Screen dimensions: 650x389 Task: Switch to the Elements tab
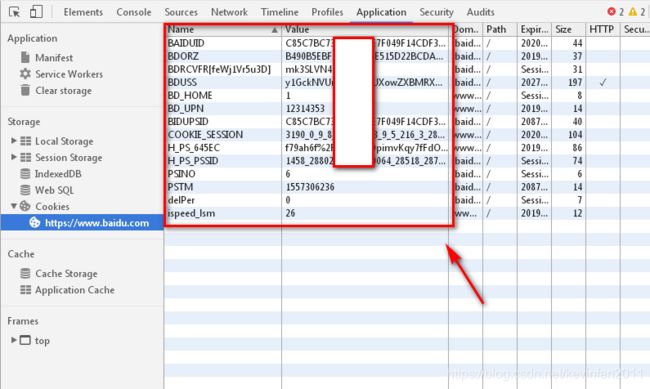(83, 12)
